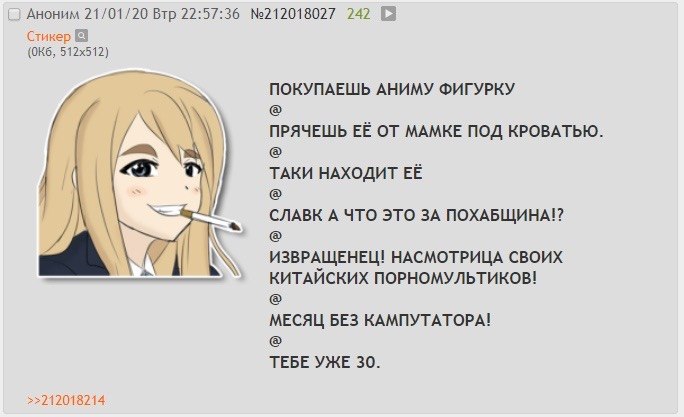Click the line ПОКУПАЕШЬ АНИМУ ФИГУРКУ
The width and height of the screenshot is (684, 417).
click(392, 89)
